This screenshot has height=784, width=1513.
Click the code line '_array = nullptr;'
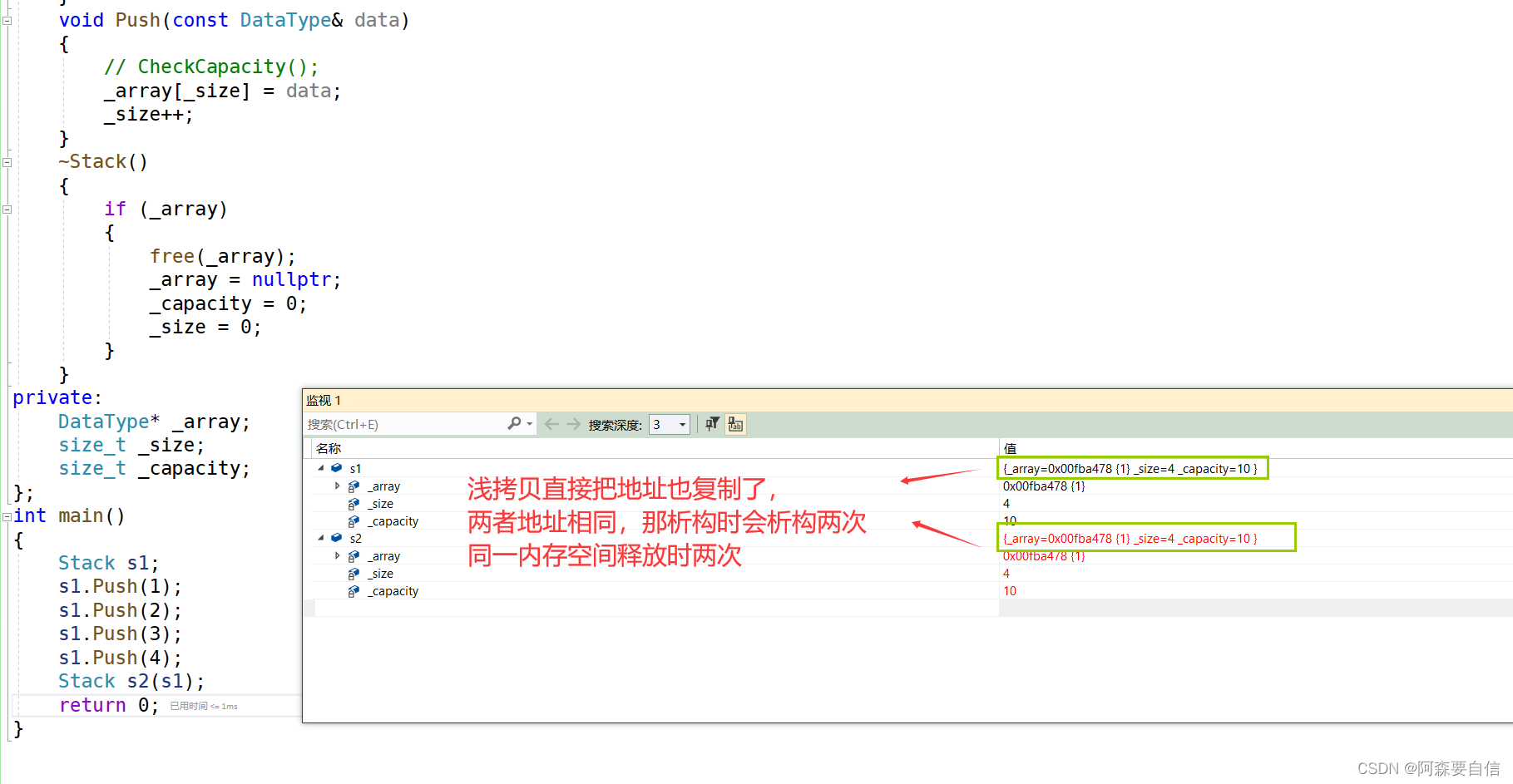[245, 279]
